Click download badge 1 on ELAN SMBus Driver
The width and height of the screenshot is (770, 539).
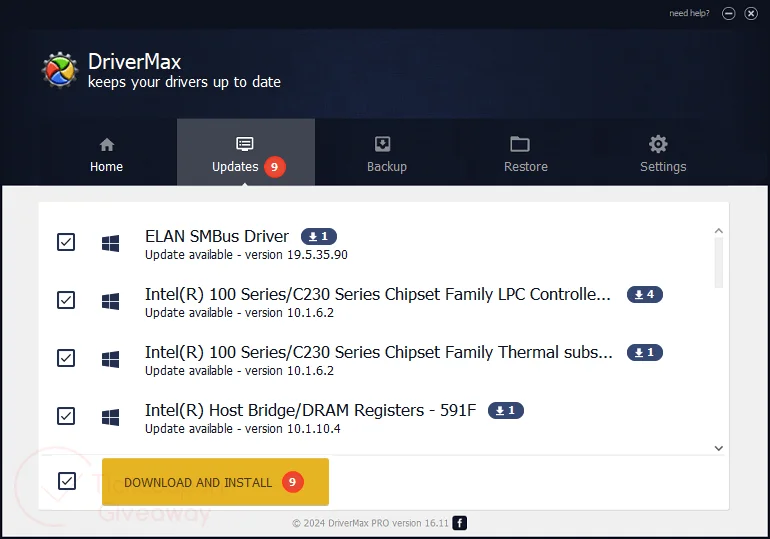pyautogui.click(x=319, y=237)
